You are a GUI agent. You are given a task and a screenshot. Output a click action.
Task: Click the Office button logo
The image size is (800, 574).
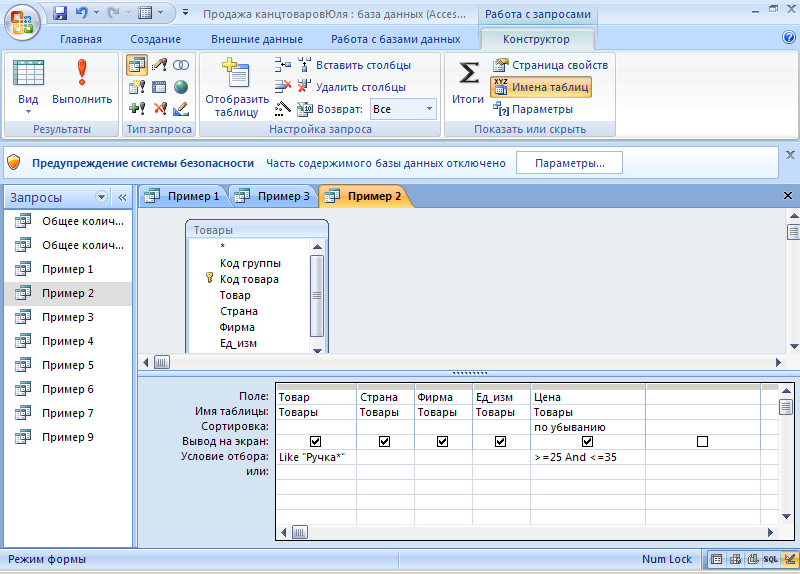(x=21, y=21)
